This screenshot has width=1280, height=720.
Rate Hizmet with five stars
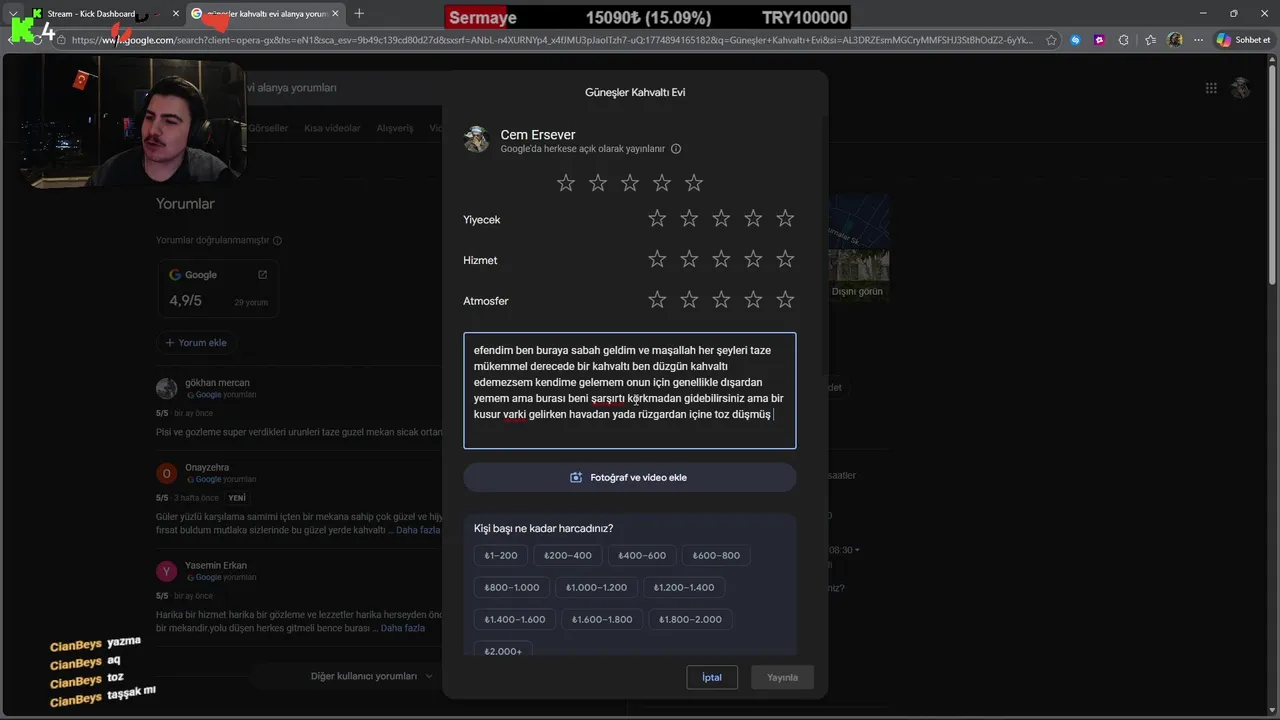[785, 259]
